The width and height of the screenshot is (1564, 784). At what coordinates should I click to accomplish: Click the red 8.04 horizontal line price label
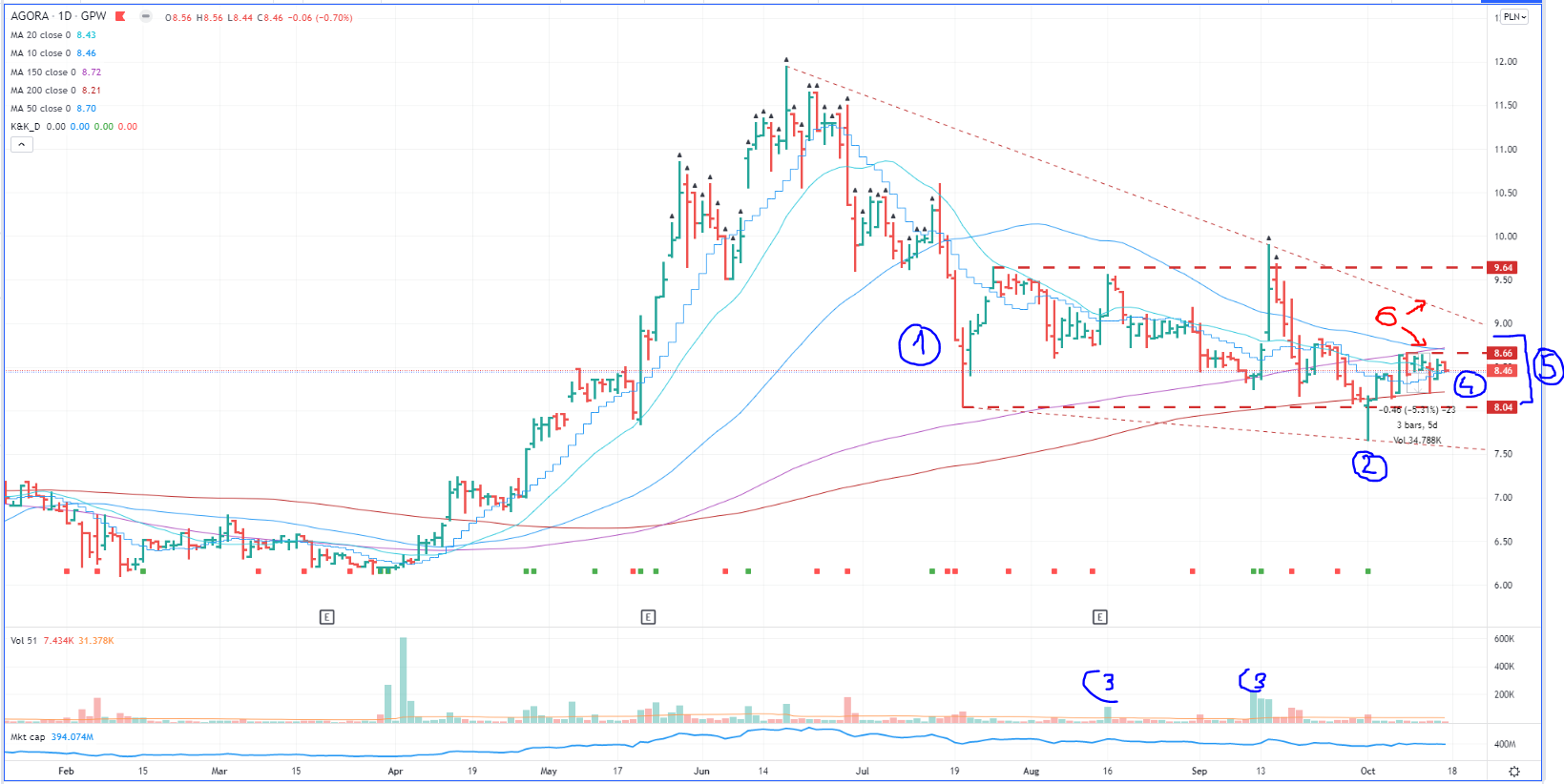coord(1503,407)
